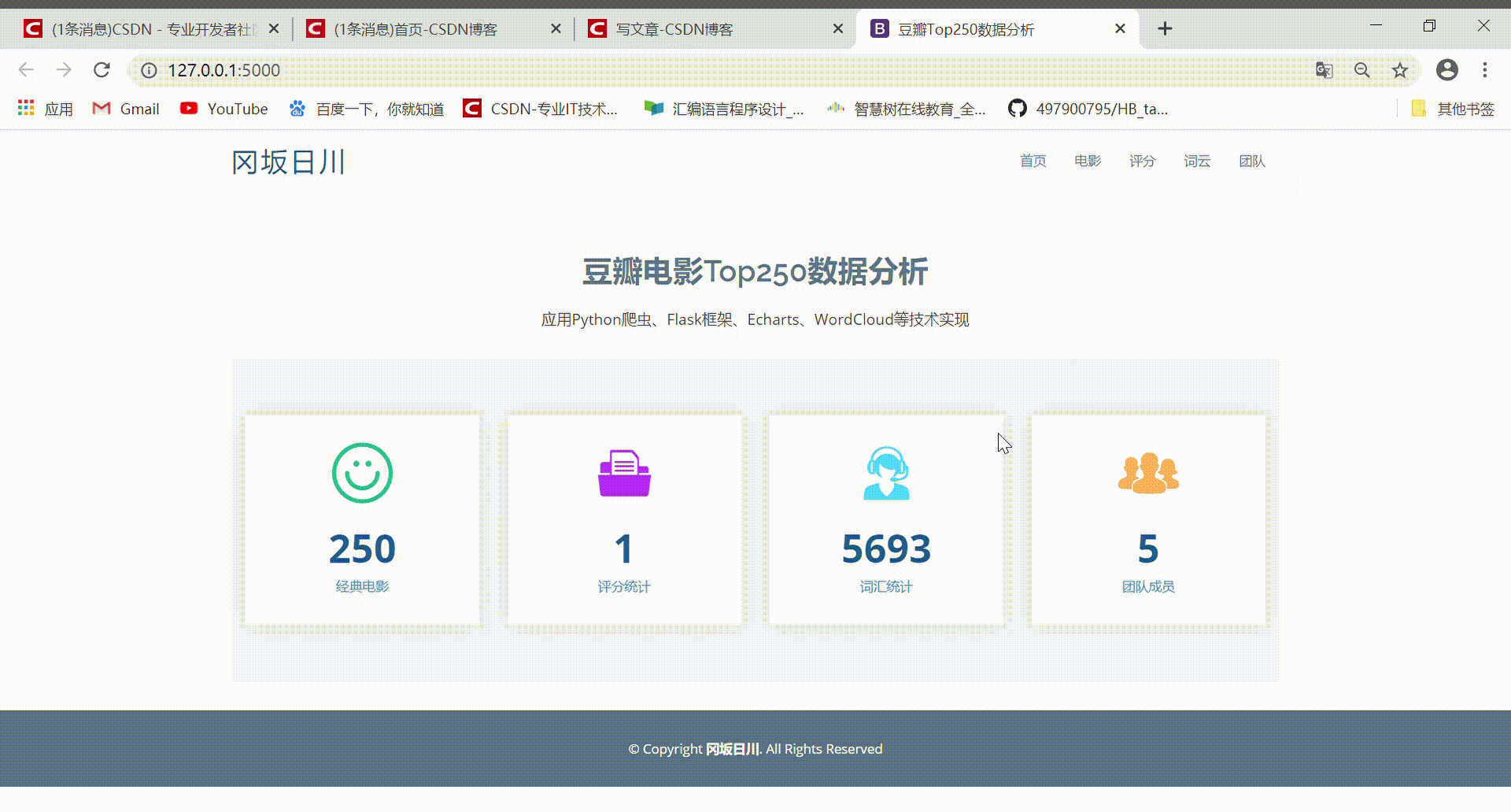Viewport: 1511px width, 812px height.
Task: Close the Chrome window
Action: pyautogui.click(x=1483, y=26)
